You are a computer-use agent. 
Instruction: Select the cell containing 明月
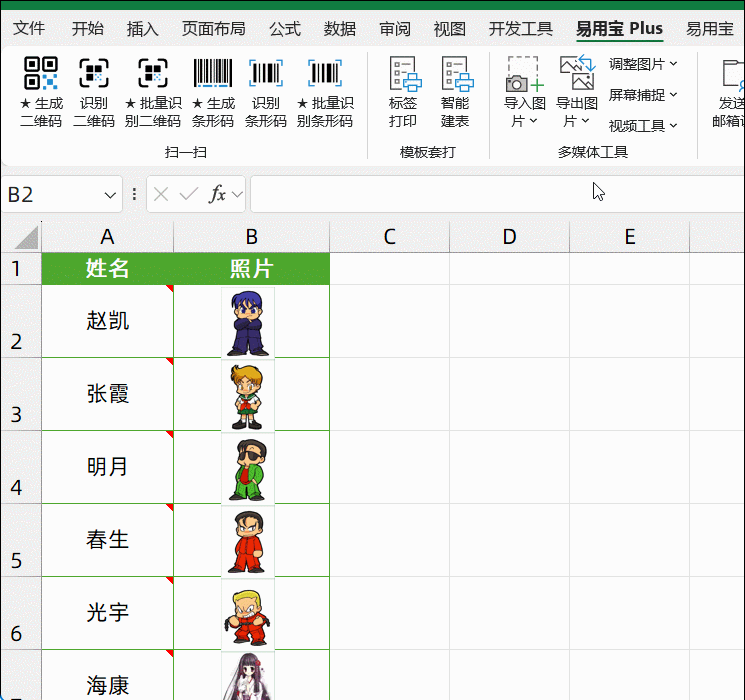(x=107, y=467)
